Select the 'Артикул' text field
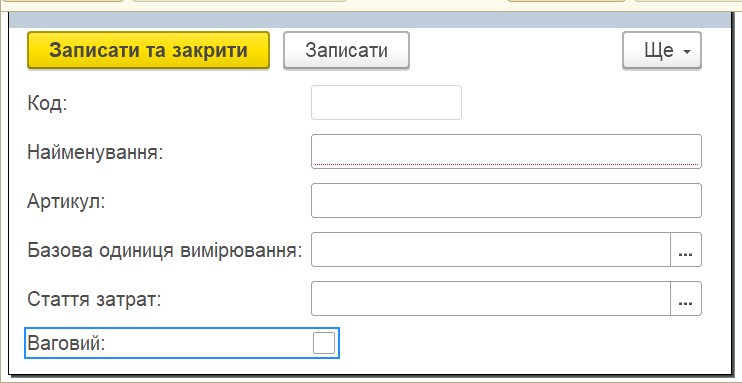Viewport: 742px width, 383px height. click(506, 201)
